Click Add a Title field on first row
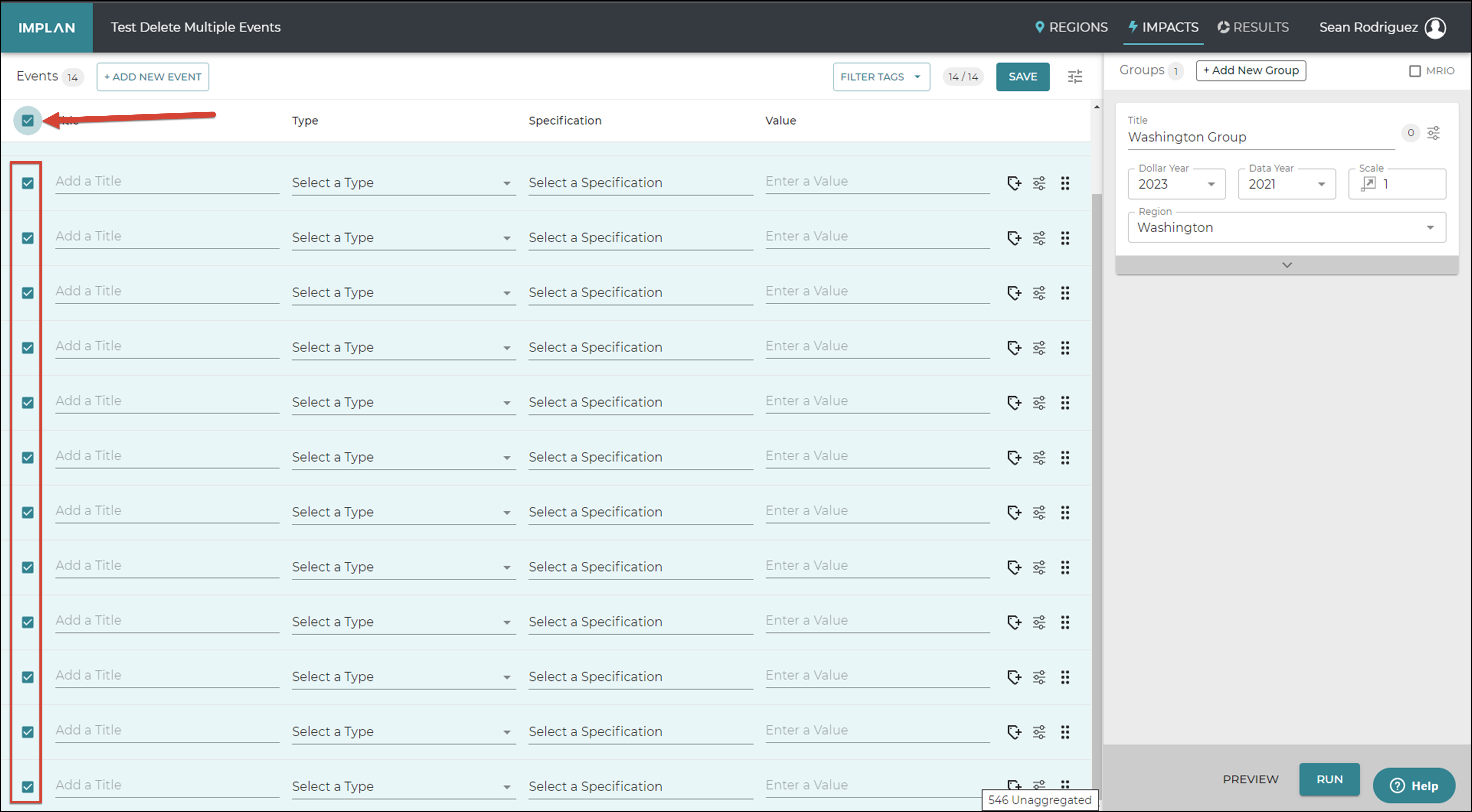The image size is (1472, 812). pos(167,182)
